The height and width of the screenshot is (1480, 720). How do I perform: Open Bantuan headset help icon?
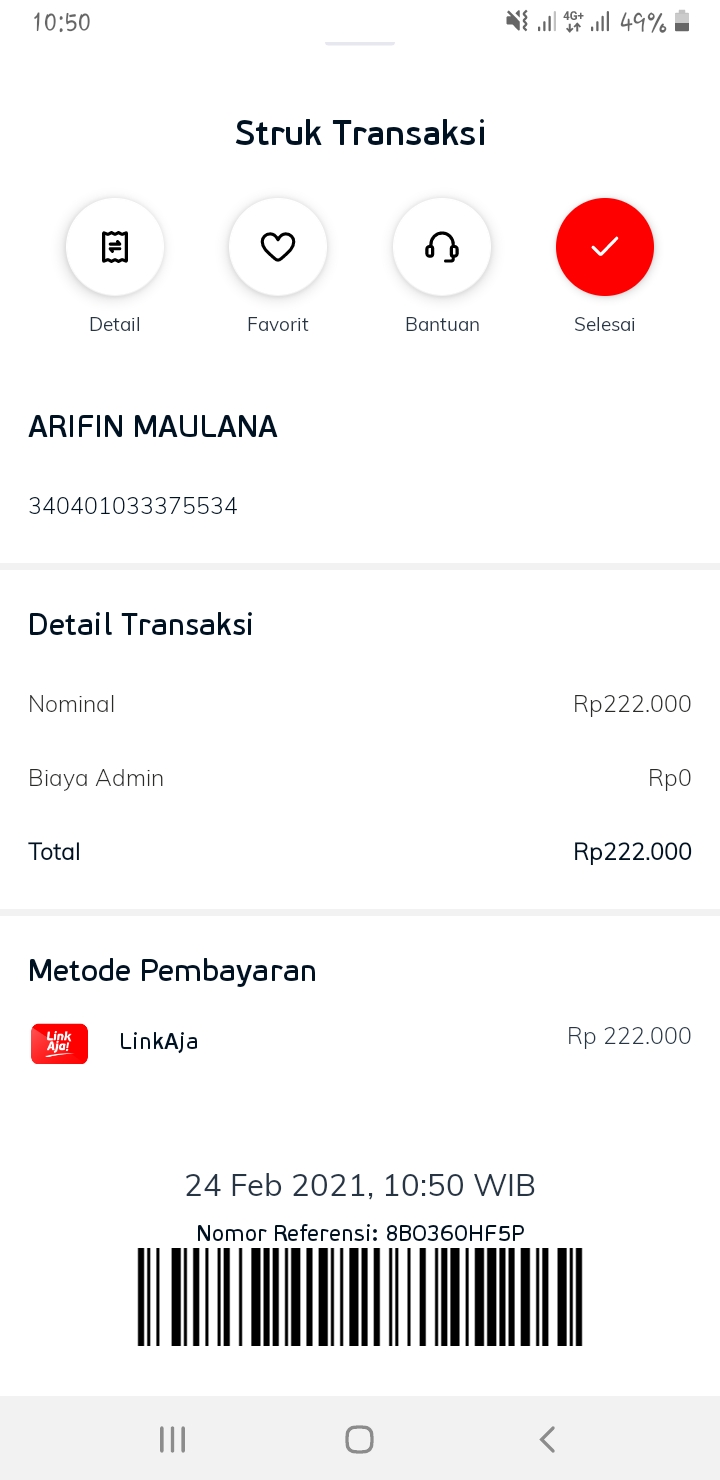442,247
